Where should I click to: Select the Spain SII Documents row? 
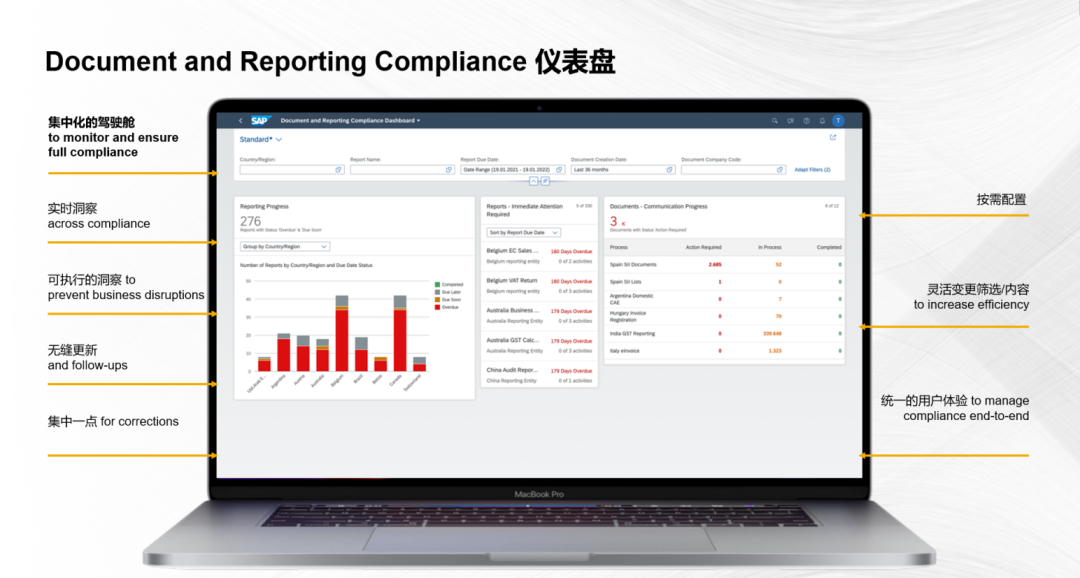[x=633, y=265]
